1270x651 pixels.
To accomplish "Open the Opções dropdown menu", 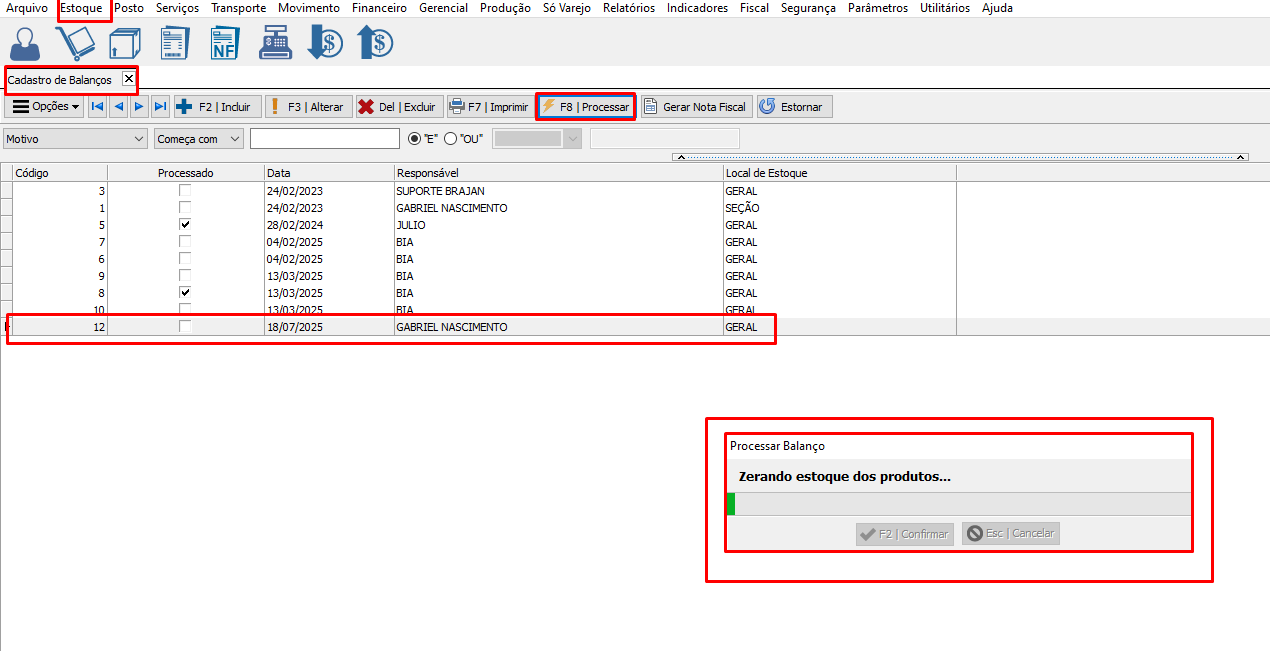I will pyautogui.click(x=45, y=107).
